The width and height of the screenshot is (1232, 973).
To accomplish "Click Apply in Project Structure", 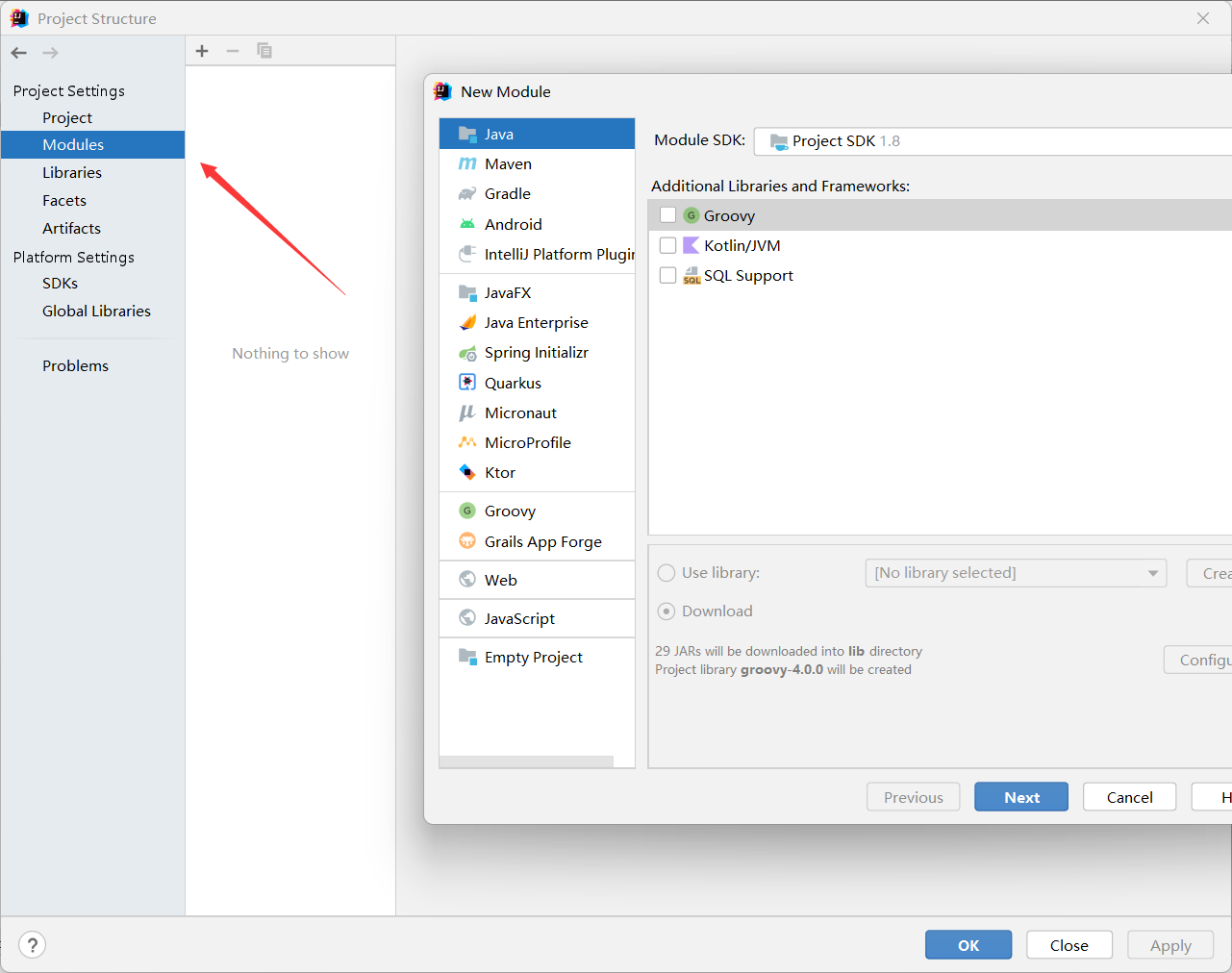I will pyautogui.click(x=1170, y=945).
